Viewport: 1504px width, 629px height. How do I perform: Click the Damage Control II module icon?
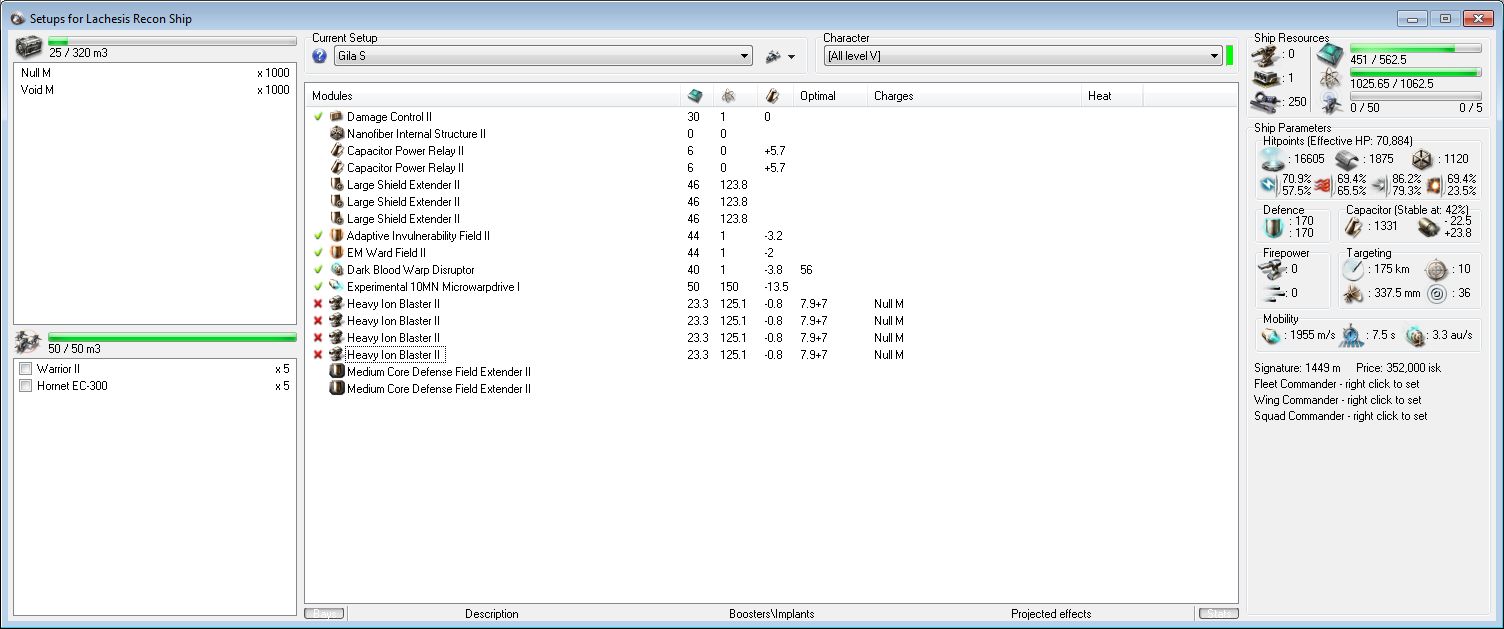point(337,117)
